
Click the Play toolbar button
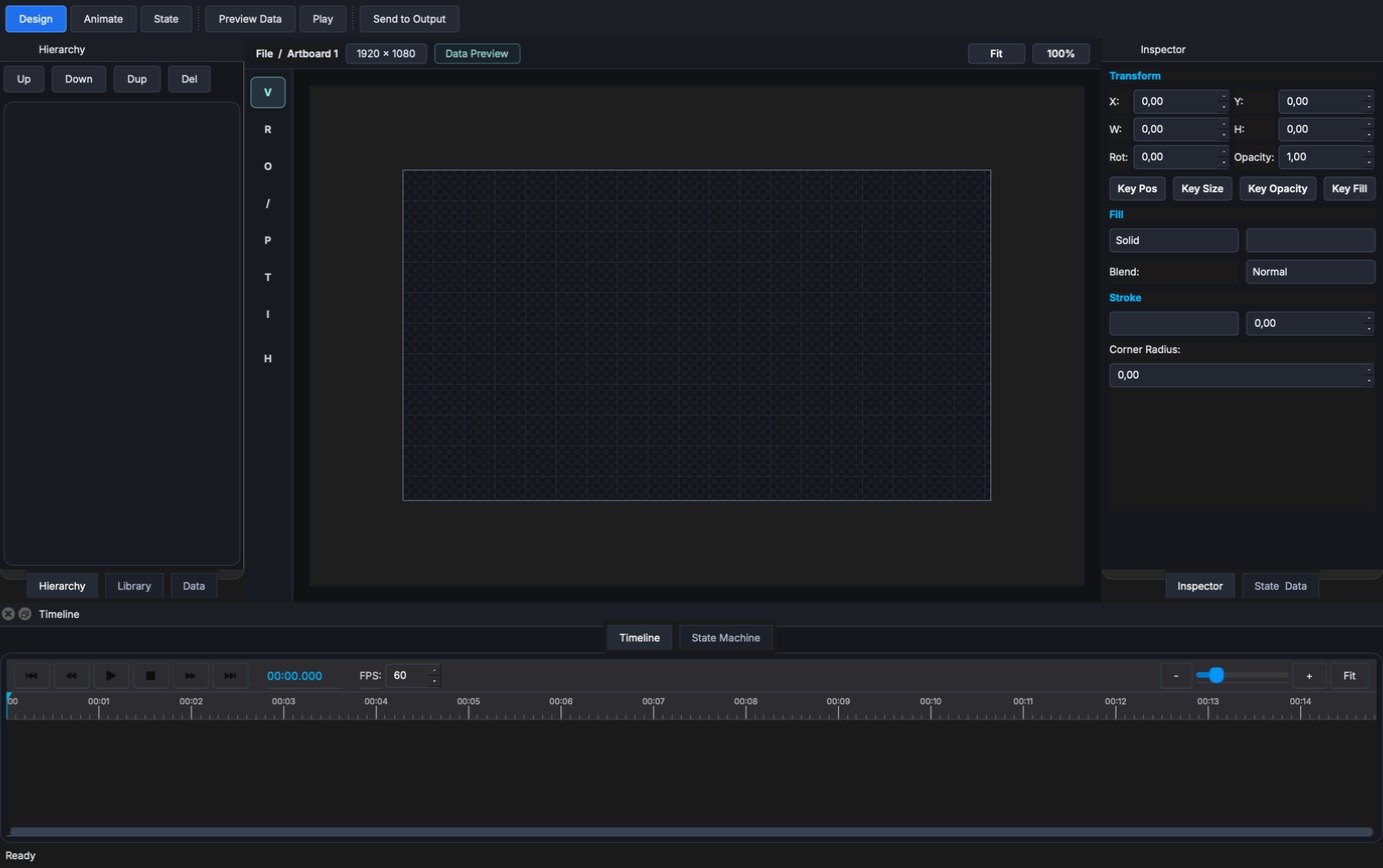[323, 19]
